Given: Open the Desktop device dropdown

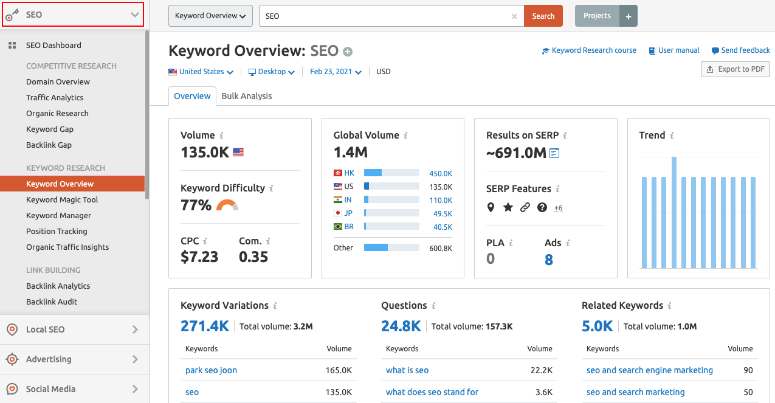Looking at the screenshot, I should tap(271, 72).
